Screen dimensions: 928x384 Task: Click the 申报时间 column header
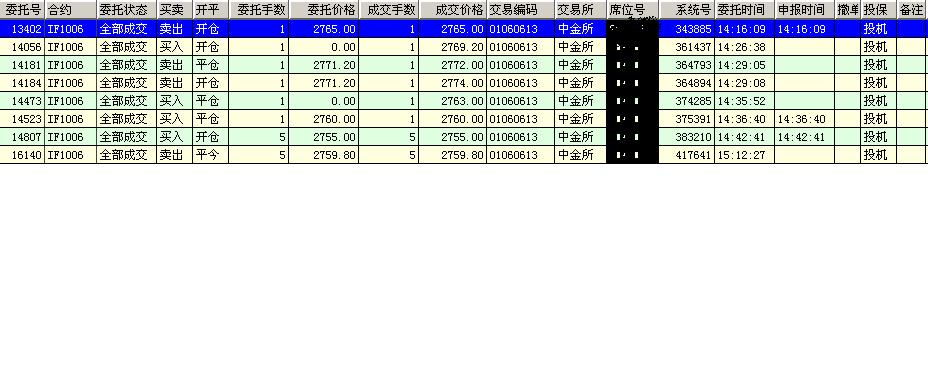804,10
